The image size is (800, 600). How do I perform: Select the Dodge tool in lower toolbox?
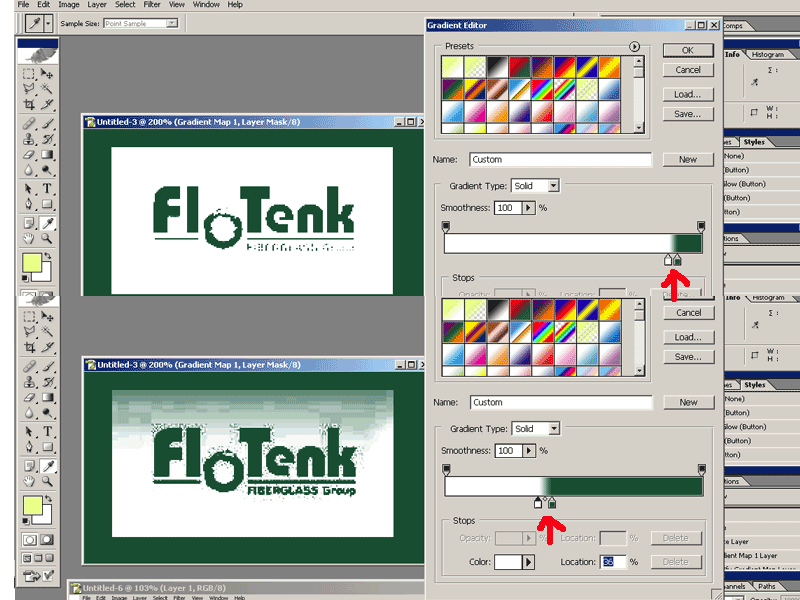(47, 413)
